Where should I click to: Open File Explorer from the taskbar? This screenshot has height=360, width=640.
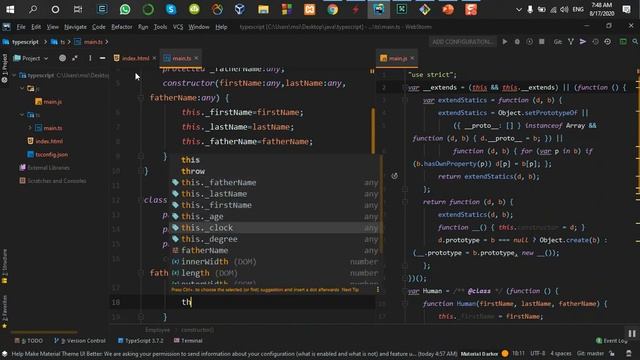pos(263,9)
